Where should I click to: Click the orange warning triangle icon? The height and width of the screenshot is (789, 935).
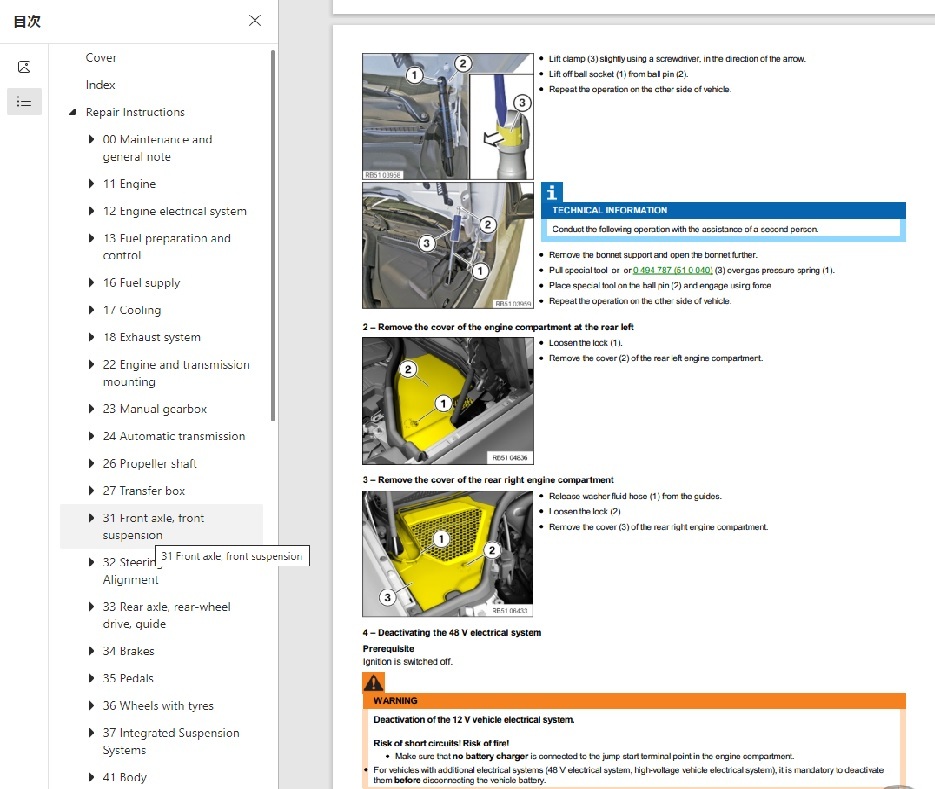pos(373,683)
